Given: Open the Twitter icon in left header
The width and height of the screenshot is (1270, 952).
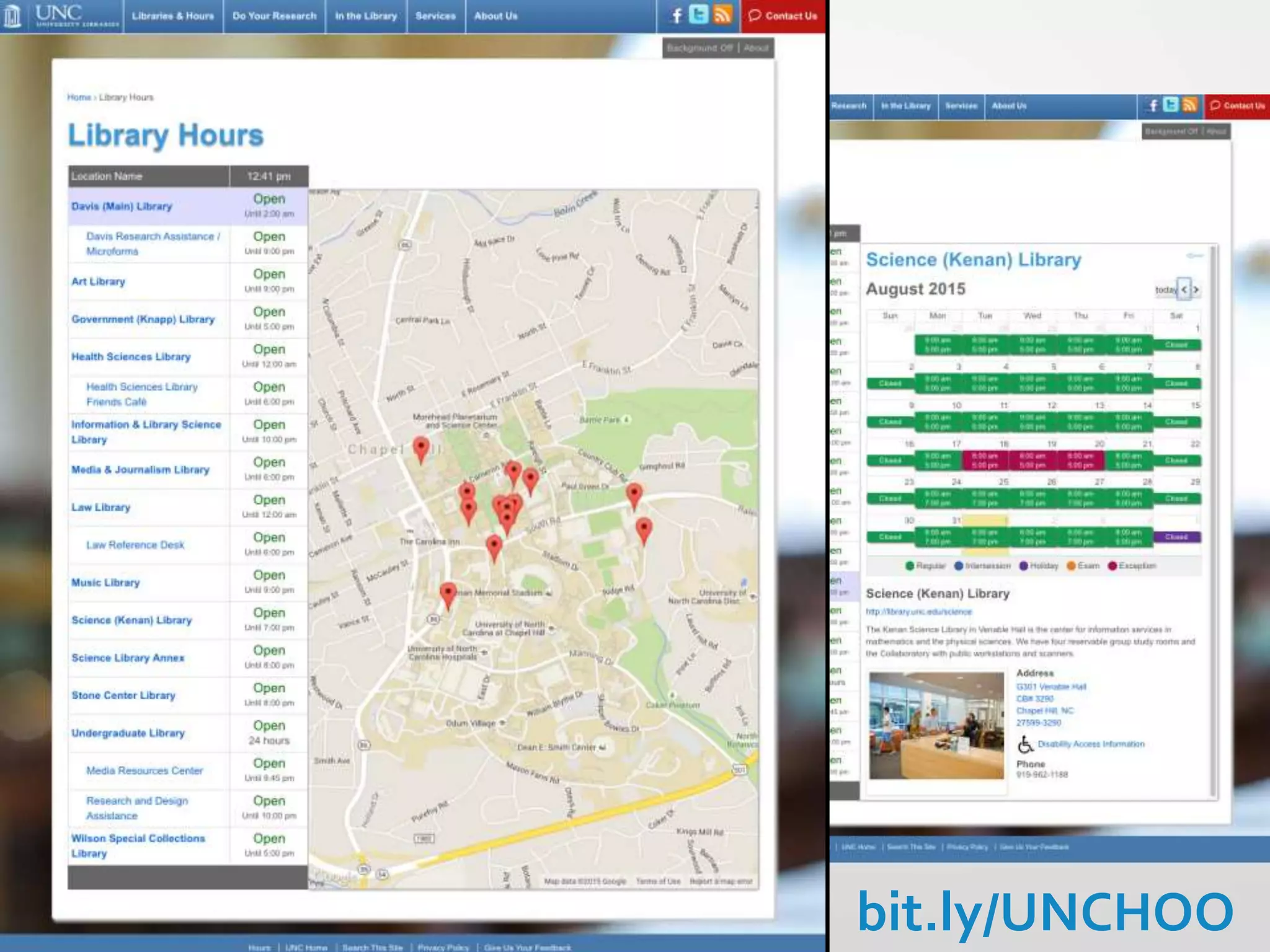Looking at the screenshot, I should 699,15.
